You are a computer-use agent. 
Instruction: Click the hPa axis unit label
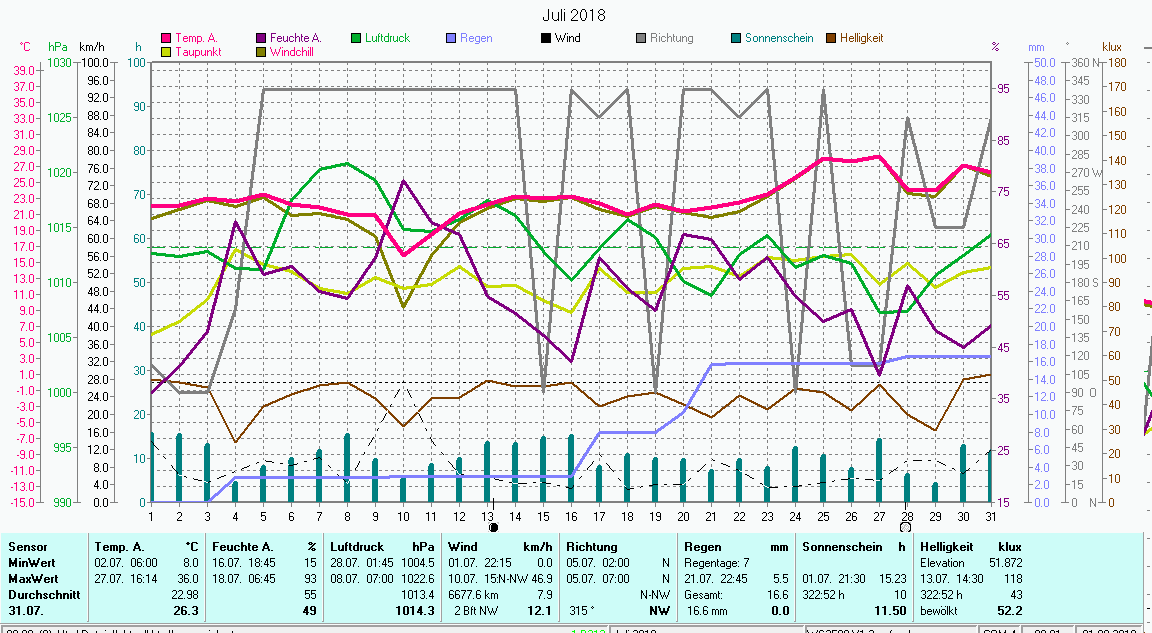58,47
